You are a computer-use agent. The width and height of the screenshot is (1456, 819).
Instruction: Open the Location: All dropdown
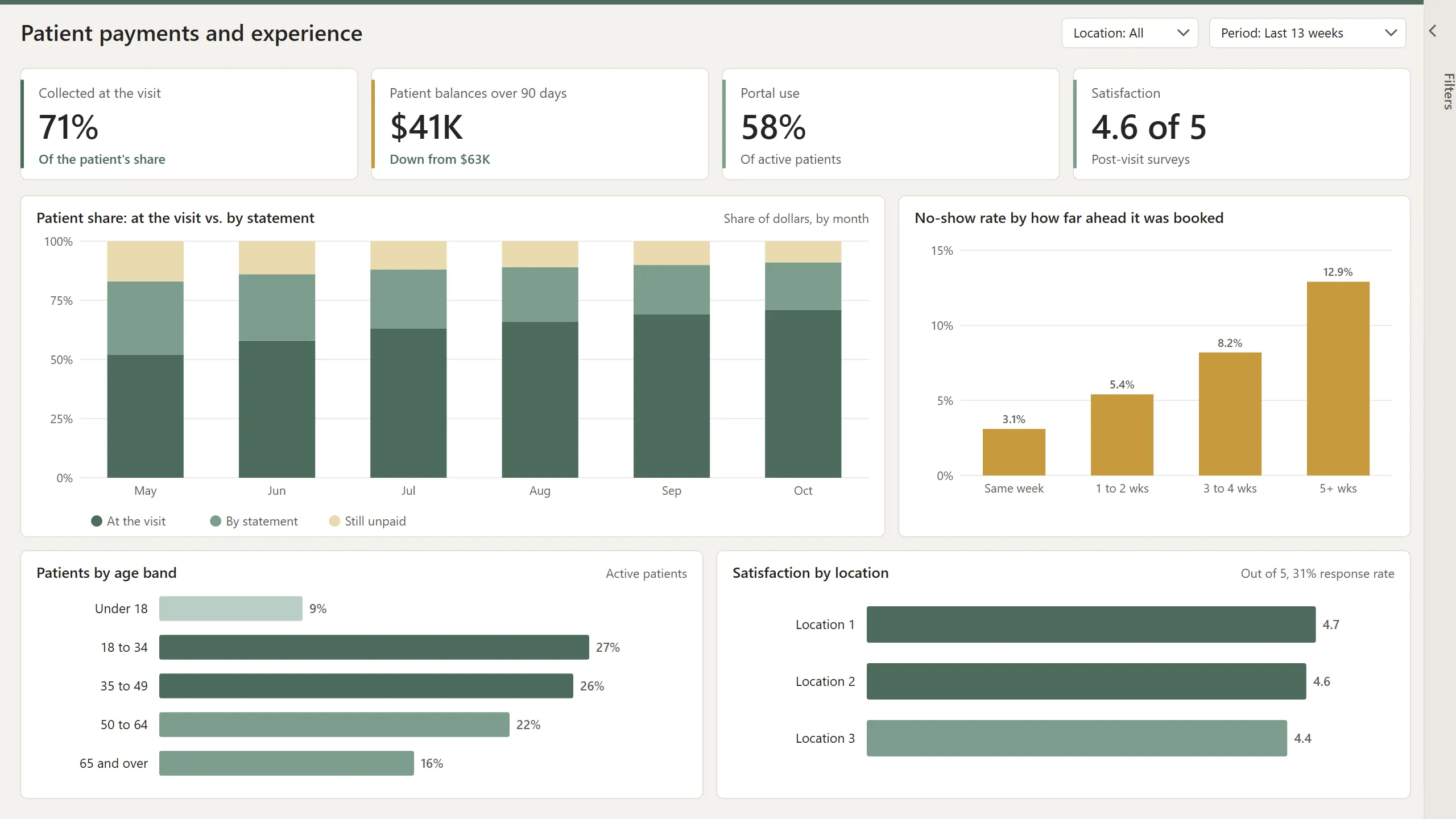coord(1130,33)
